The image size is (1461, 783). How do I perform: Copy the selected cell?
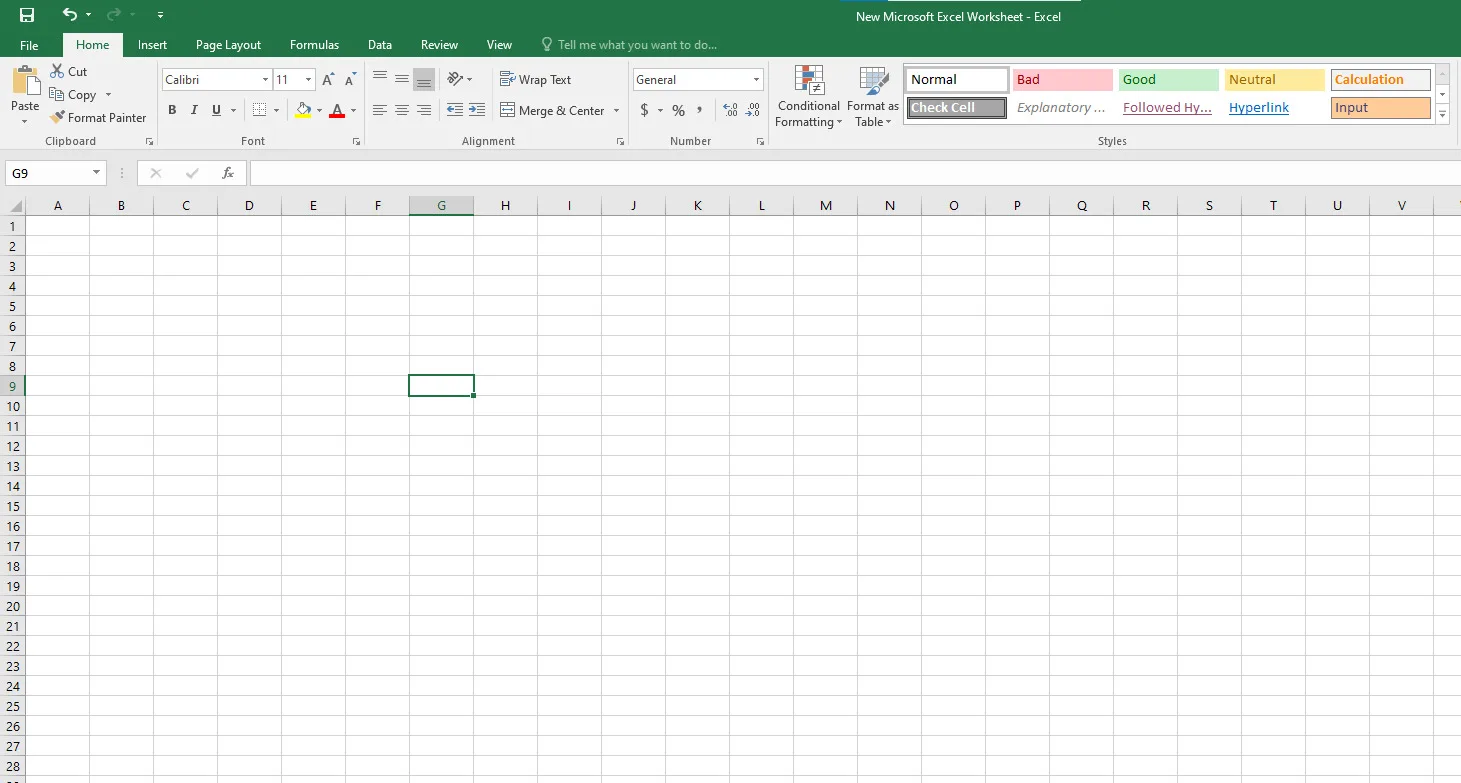tap(73, 95)
